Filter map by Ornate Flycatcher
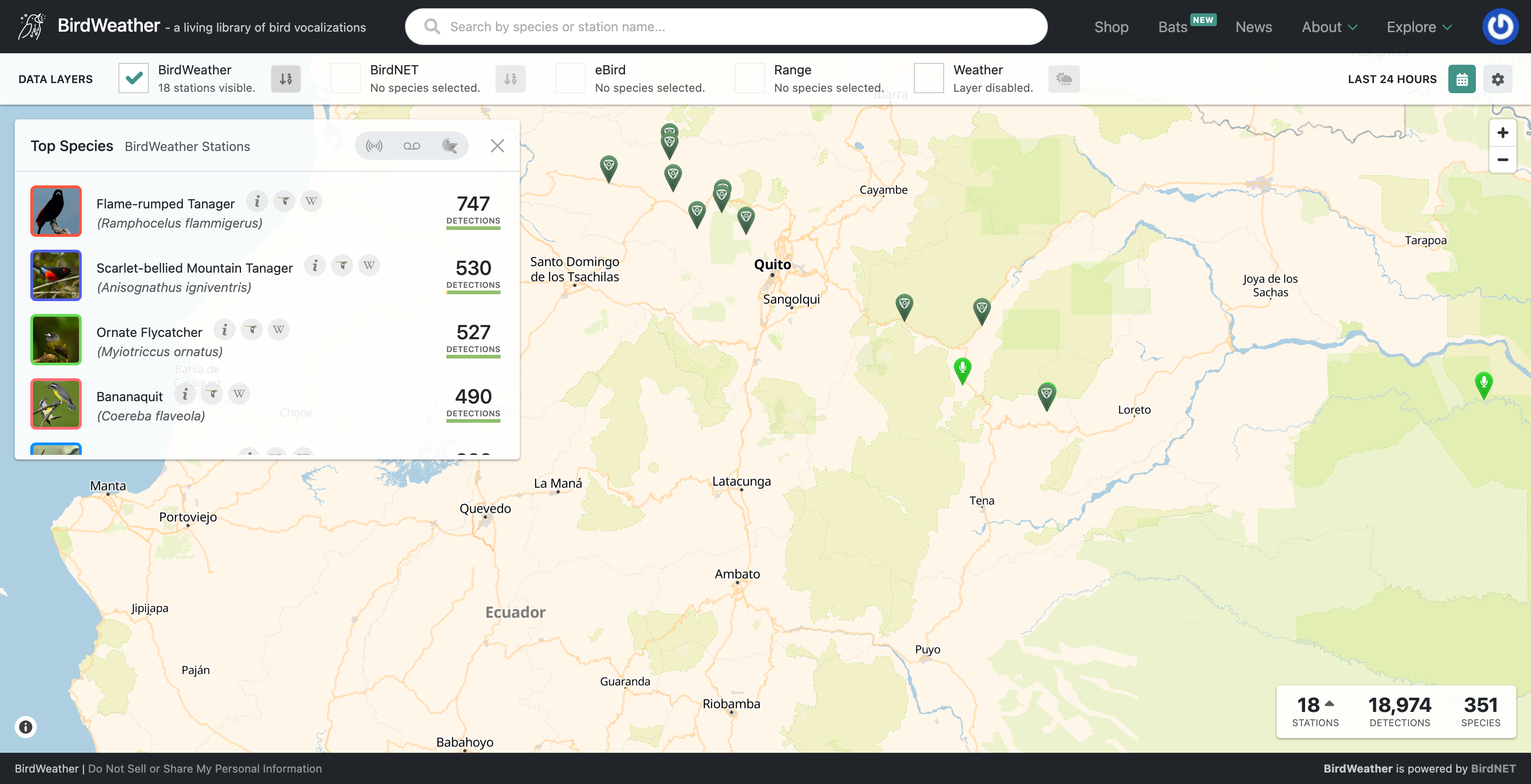1531x784 pixels. click(x=252, y=330)
